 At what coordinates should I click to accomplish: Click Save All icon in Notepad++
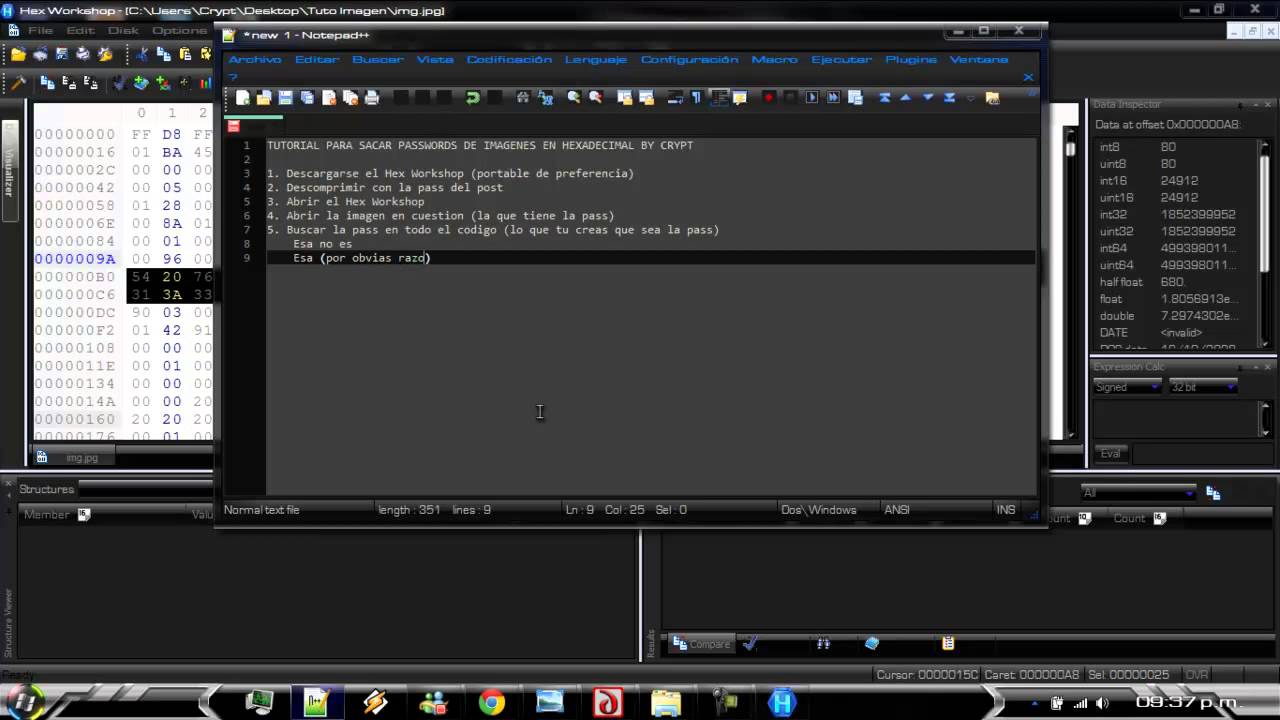(x=307, y=97)
